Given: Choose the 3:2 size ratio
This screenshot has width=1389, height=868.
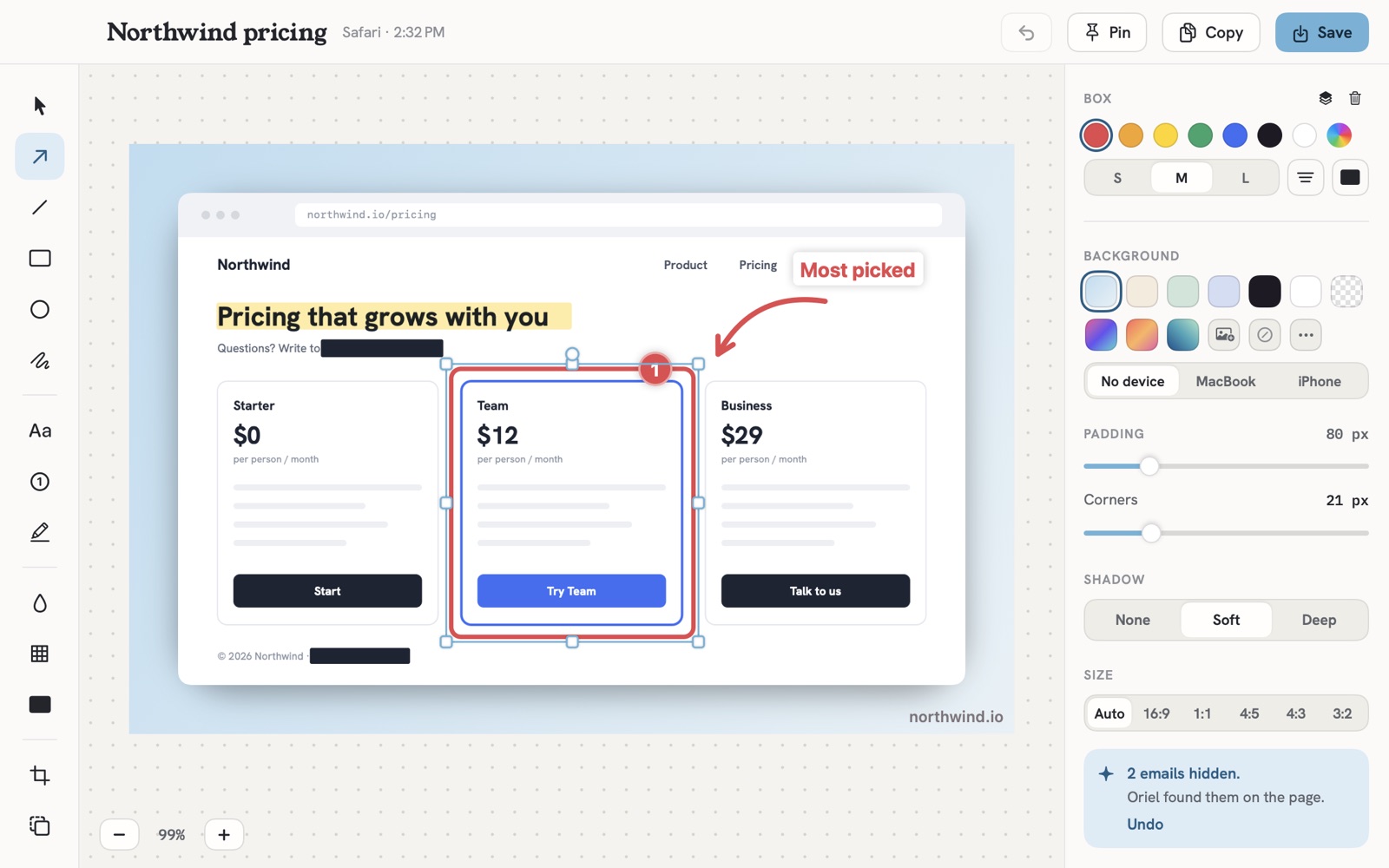Looking at the screenshot, I should [x=1342, y=713].
